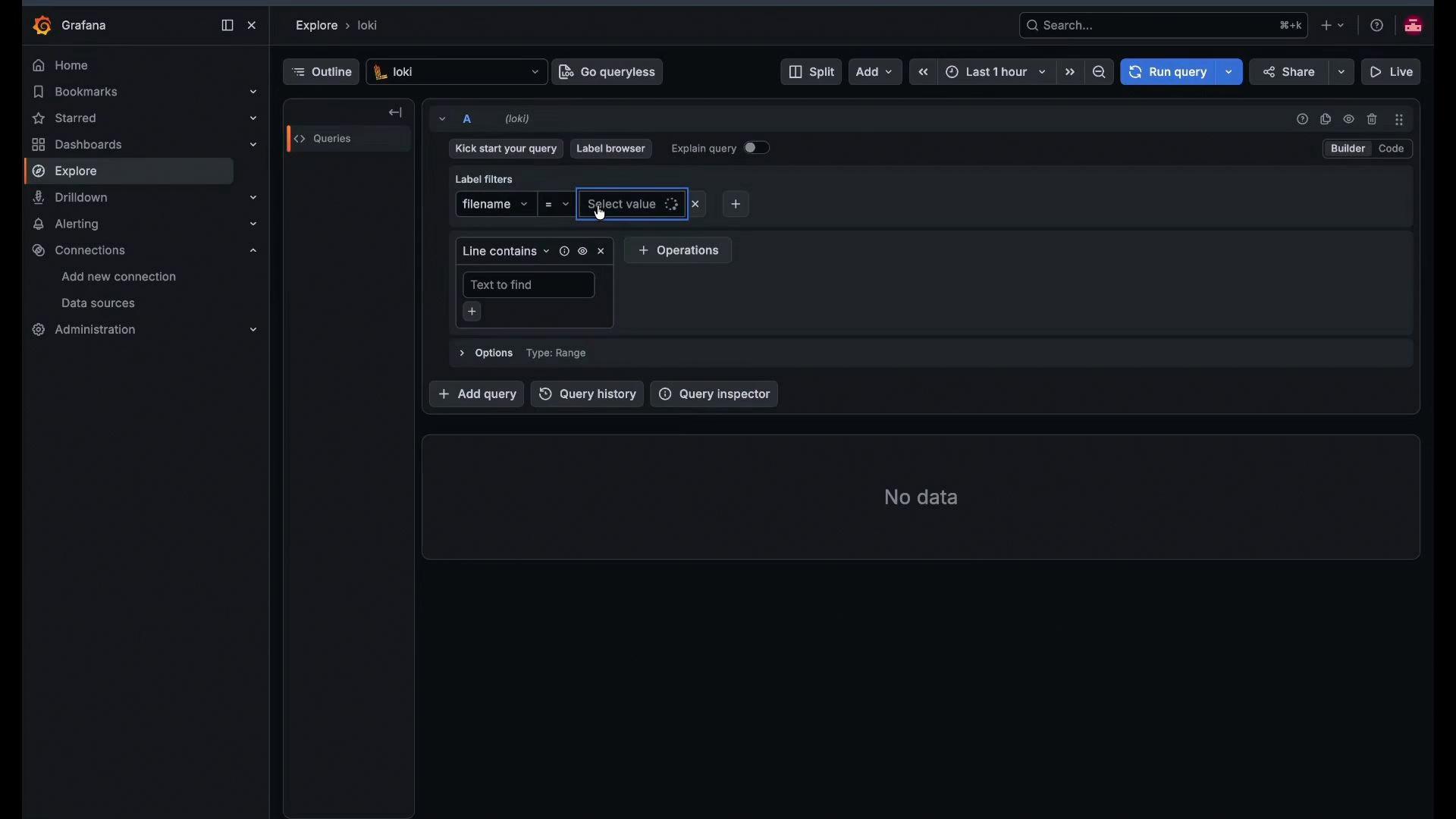
Task: Switch to Code editor mode
Action: point(1392,149)
